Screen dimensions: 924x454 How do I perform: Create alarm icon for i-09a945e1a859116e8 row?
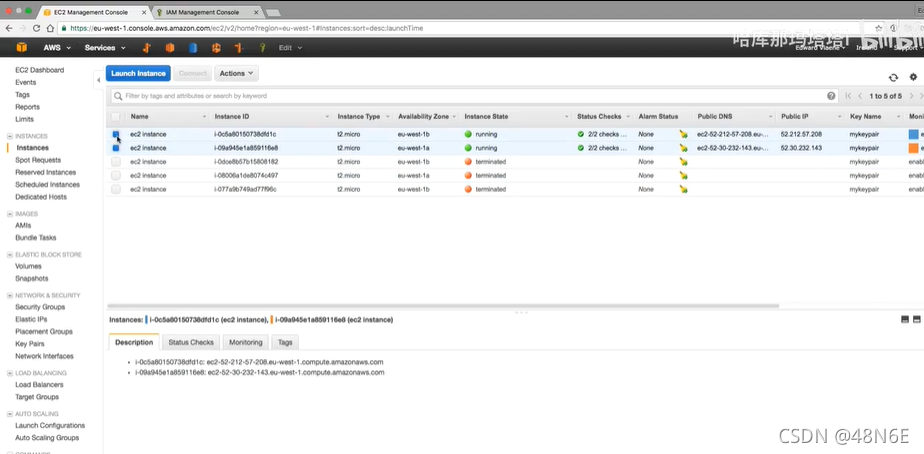tap(683, 148)
